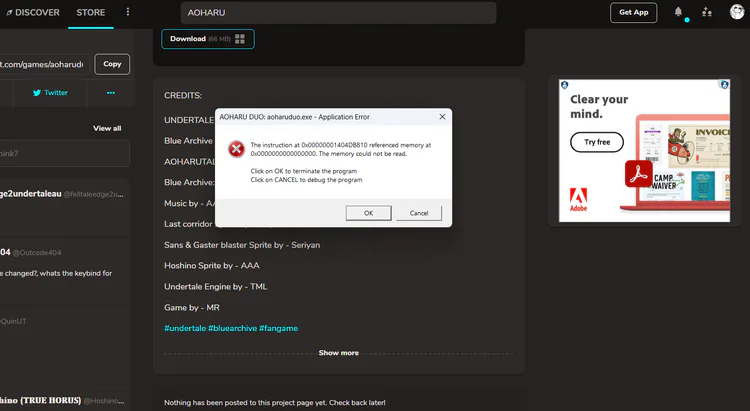Open ad info icon at the ad's top-left
Viewport: 750px width, 411px height.
564,85
